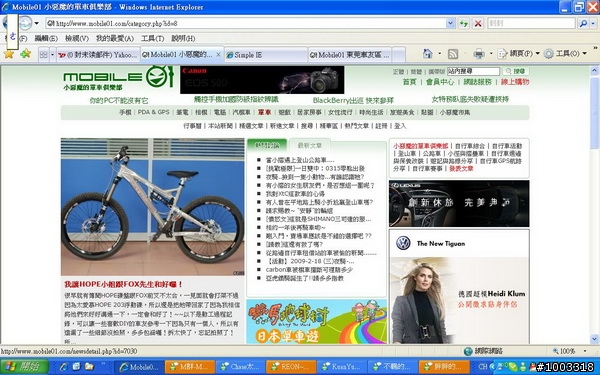This screenshot has height=375, width=600.
Task: Open the 工具(O) tools toolbar dropdown
Action: pyautogui.click(x=565, y=54)
